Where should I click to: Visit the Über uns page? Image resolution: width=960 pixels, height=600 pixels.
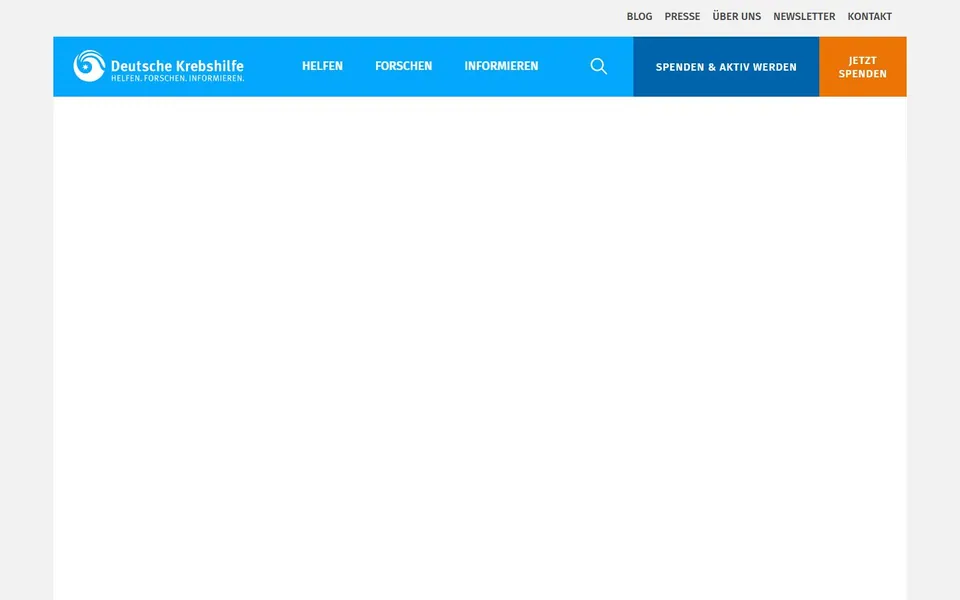737,17
